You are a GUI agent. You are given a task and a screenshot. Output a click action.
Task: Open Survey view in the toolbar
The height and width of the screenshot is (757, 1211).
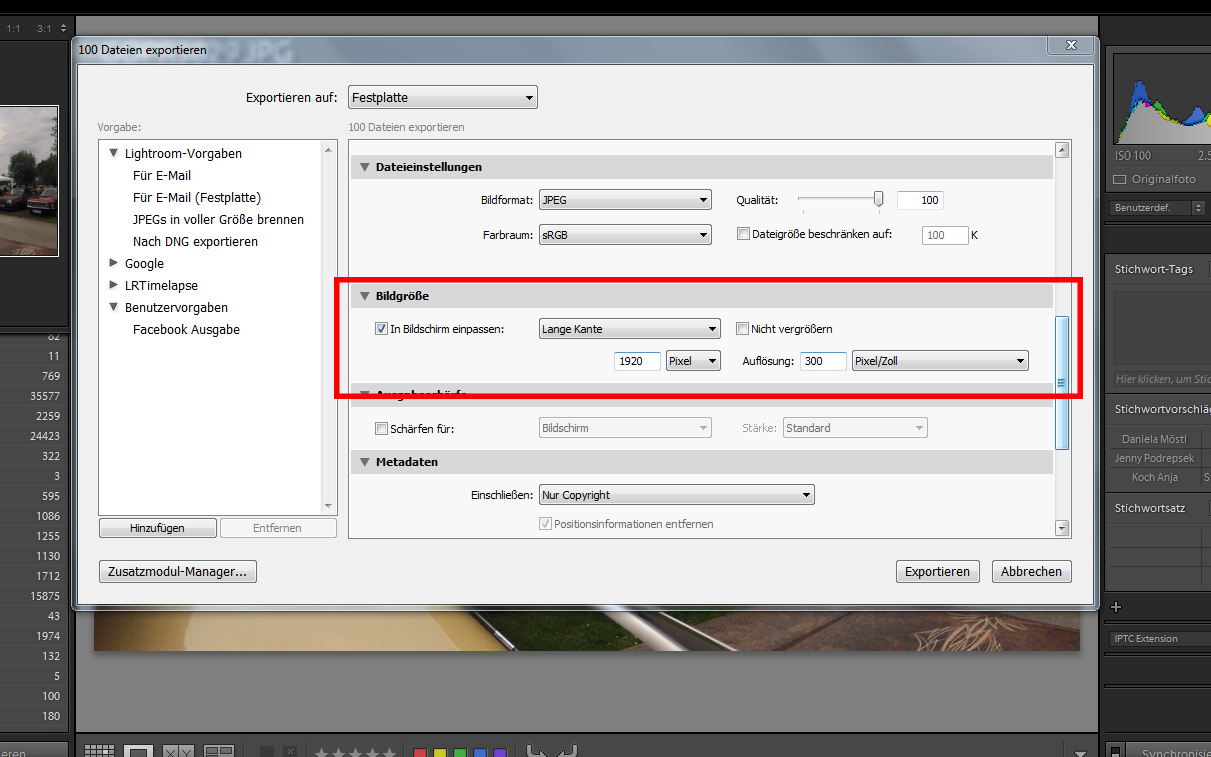coord(219,751)
